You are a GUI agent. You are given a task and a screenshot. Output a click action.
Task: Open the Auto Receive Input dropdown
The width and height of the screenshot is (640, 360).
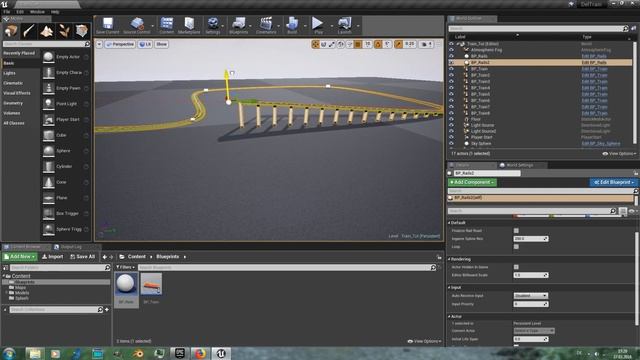click(530, 296)
